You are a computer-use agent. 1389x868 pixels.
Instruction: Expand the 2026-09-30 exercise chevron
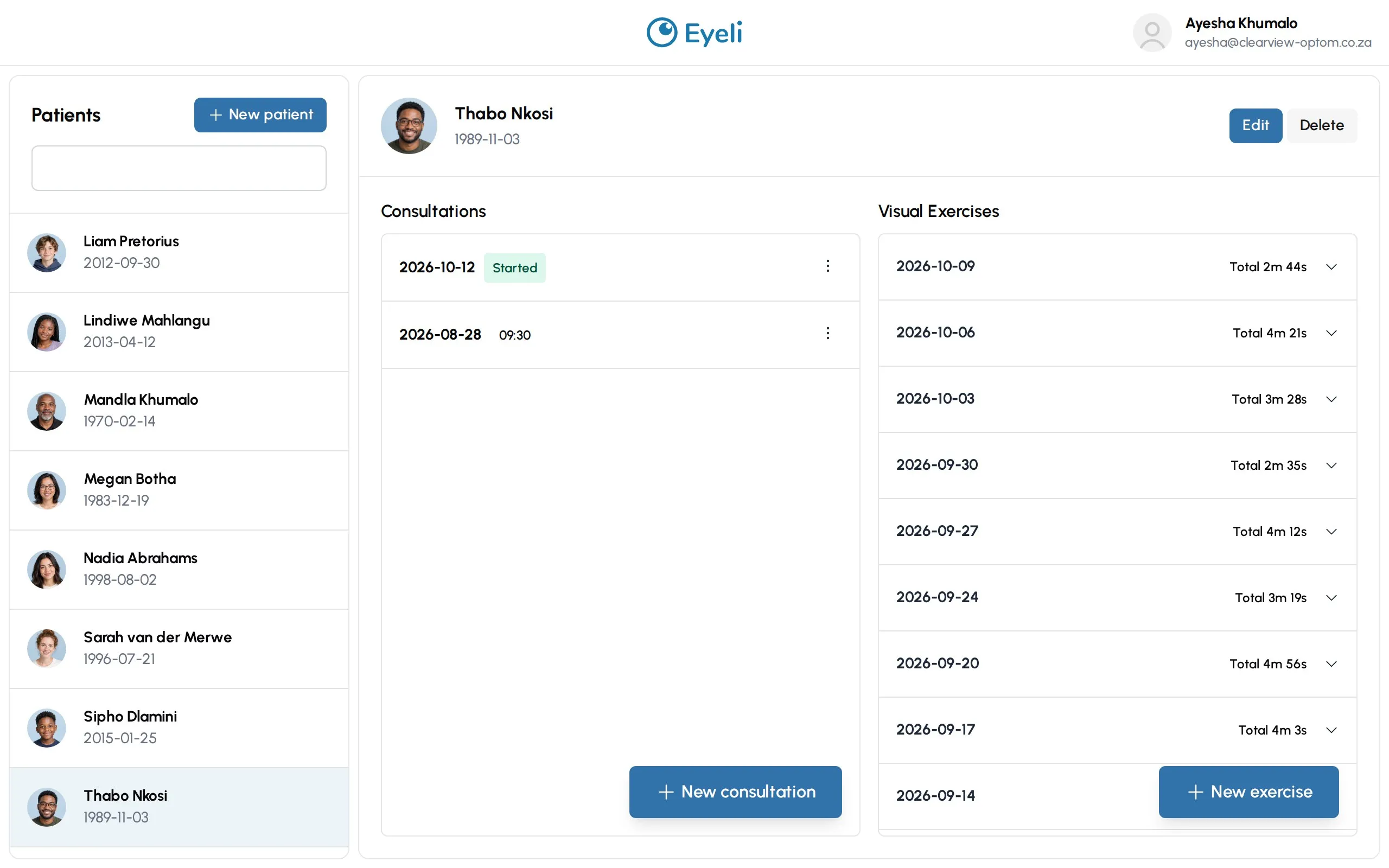coord(1331,465)
